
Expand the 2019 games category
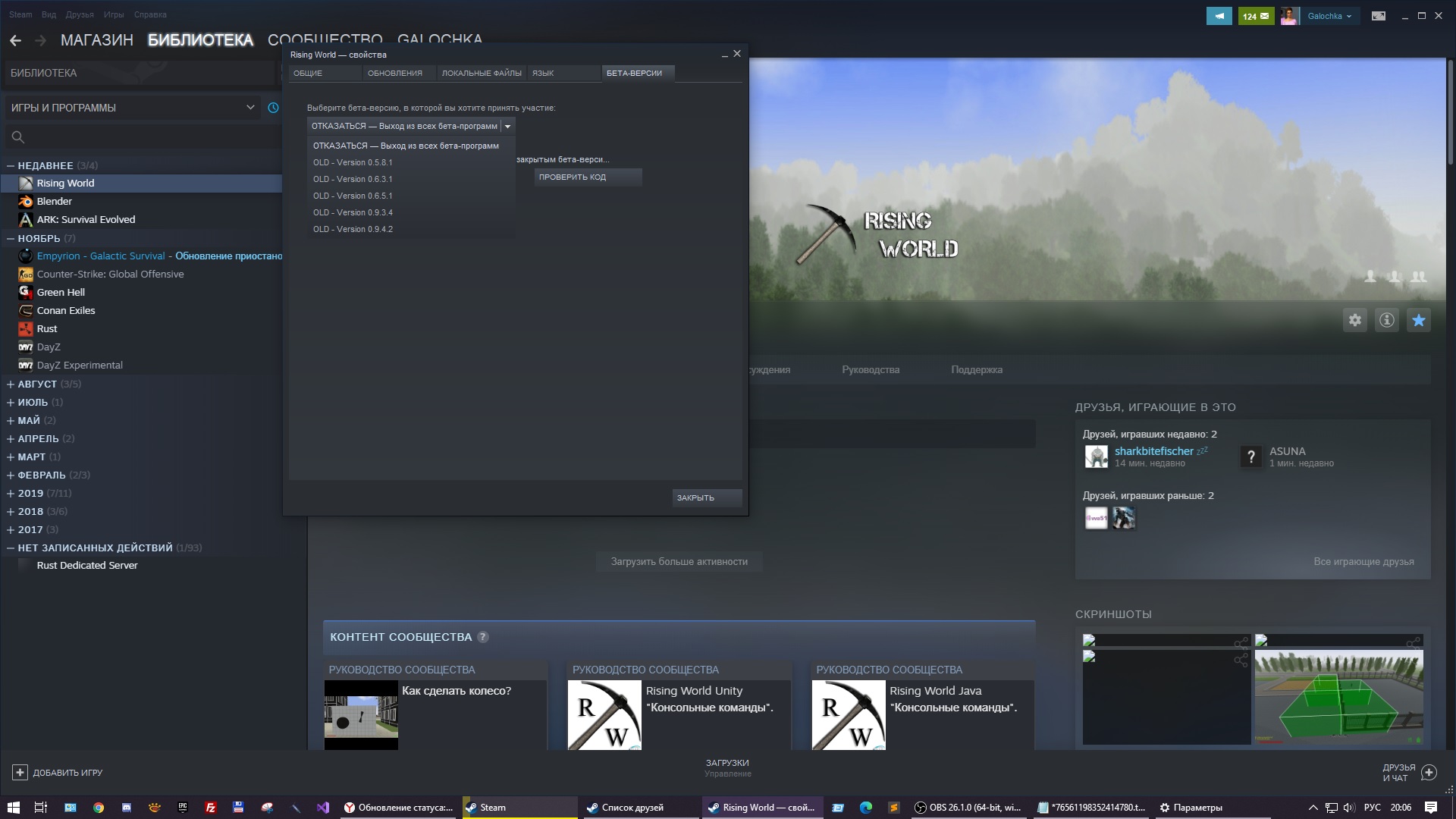click(x=11, y=493)
